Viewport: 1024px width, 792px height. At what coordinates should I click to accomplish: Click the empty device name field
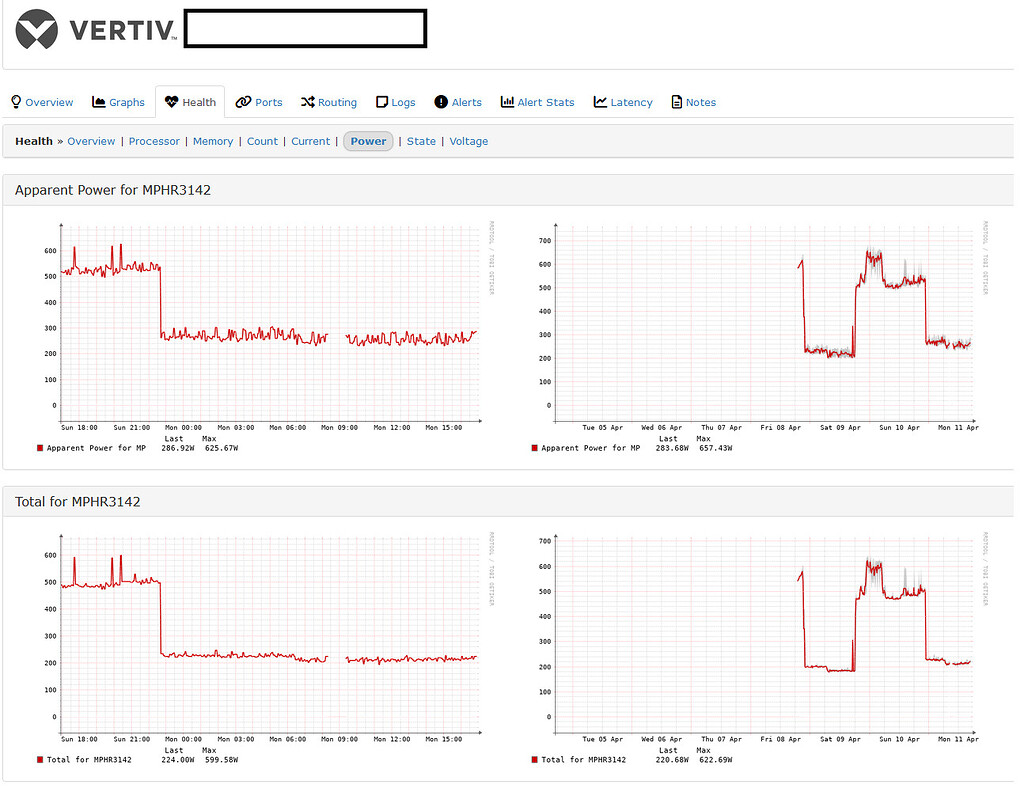(304, 28)
